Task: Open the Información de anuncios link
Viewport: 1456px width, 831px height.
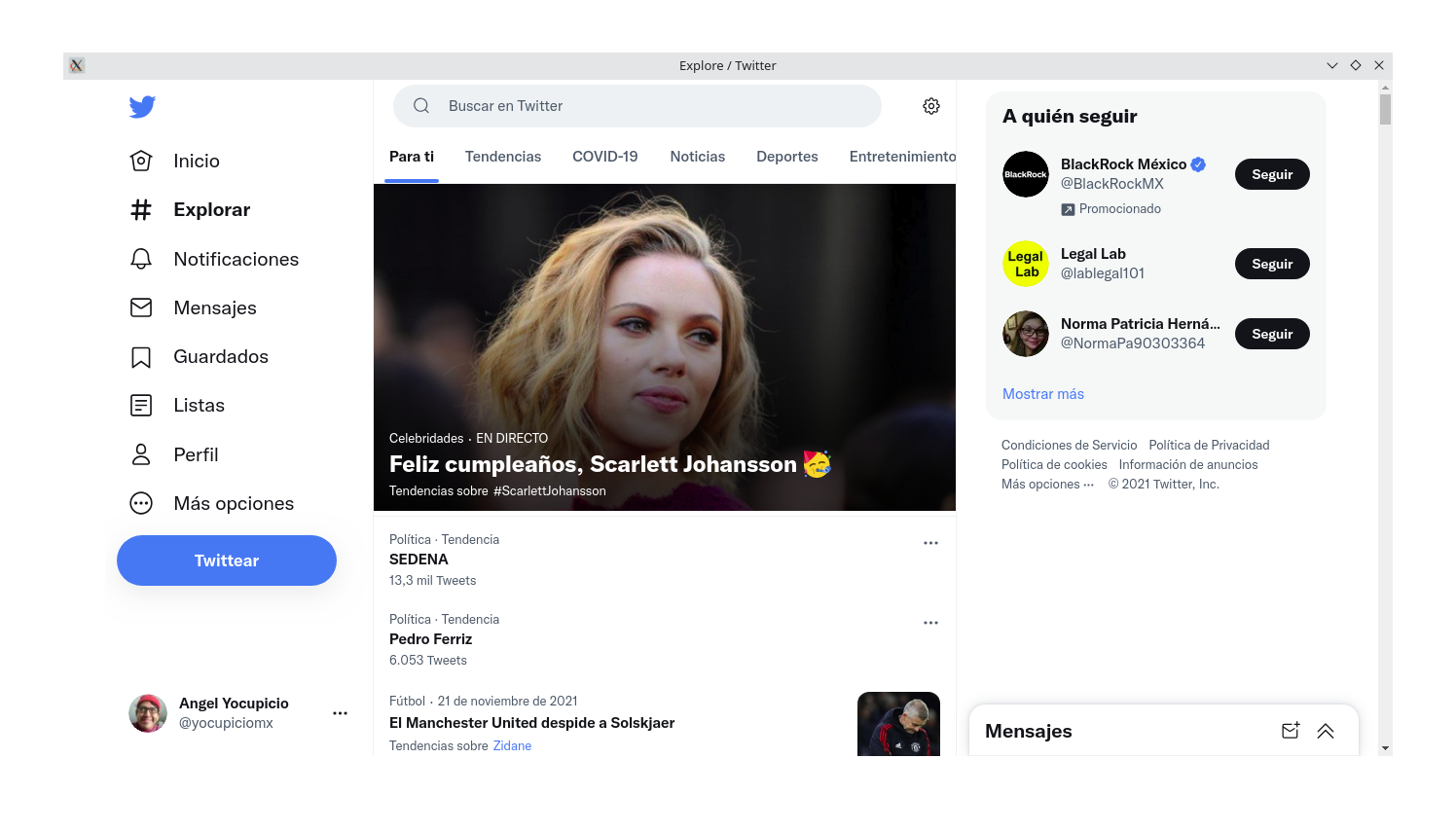Action: pos(1188,464)
